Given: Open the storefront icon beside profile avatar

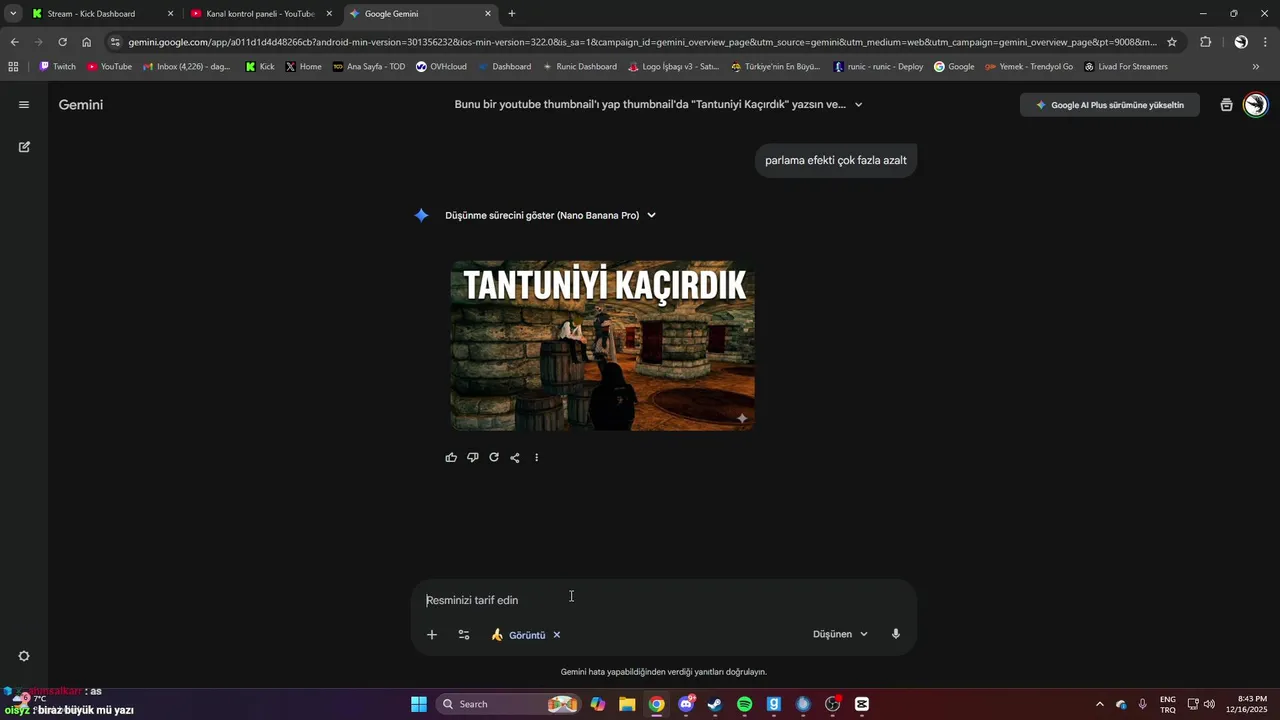Looking at the screenshot, I should pos(1226,105).
